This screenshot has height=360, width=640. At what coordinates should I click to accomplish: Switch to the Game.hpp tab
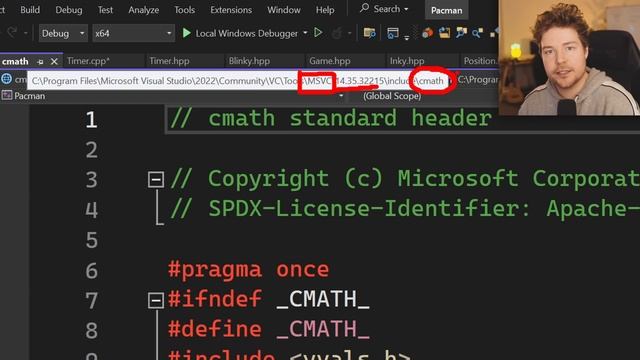[x=329, y=61]
